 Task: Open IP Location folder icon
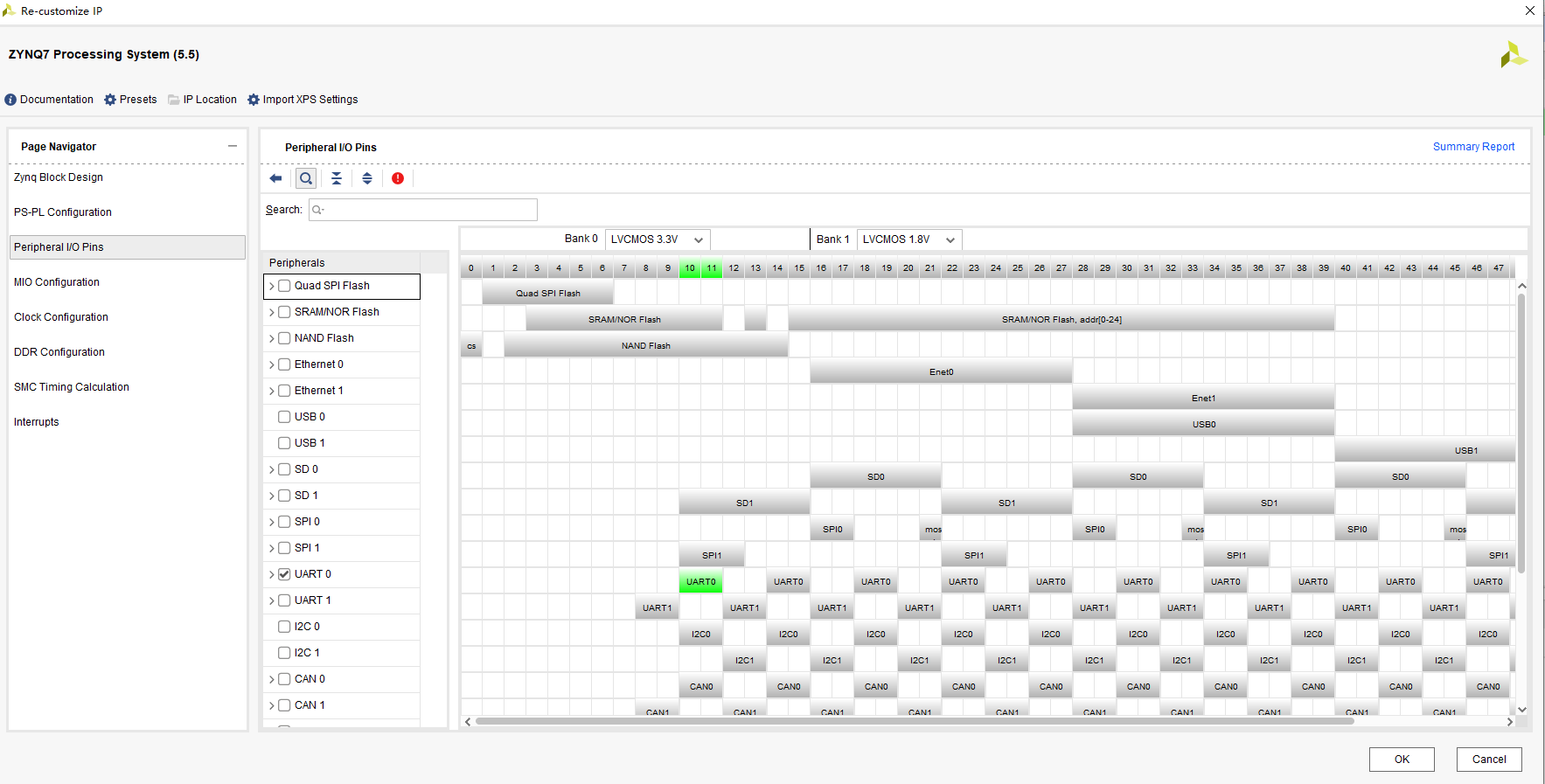(174, 100)
